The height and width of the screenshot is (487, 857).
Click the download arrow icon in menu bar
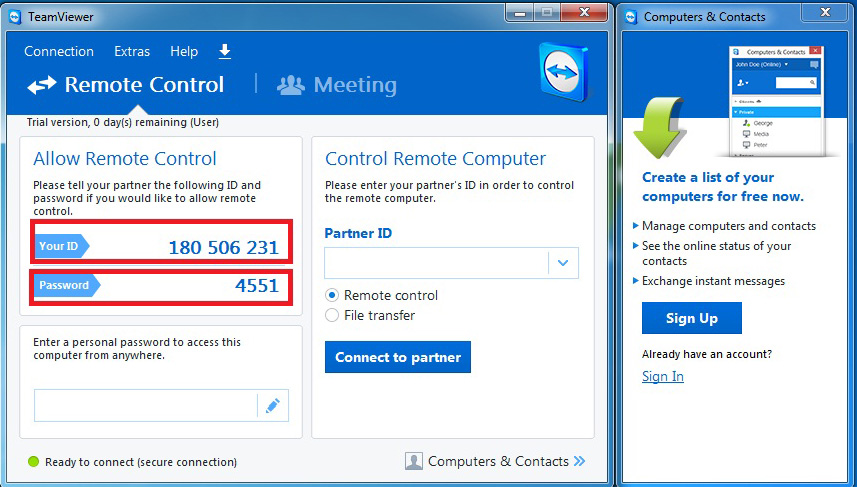(x=224, y=51)
